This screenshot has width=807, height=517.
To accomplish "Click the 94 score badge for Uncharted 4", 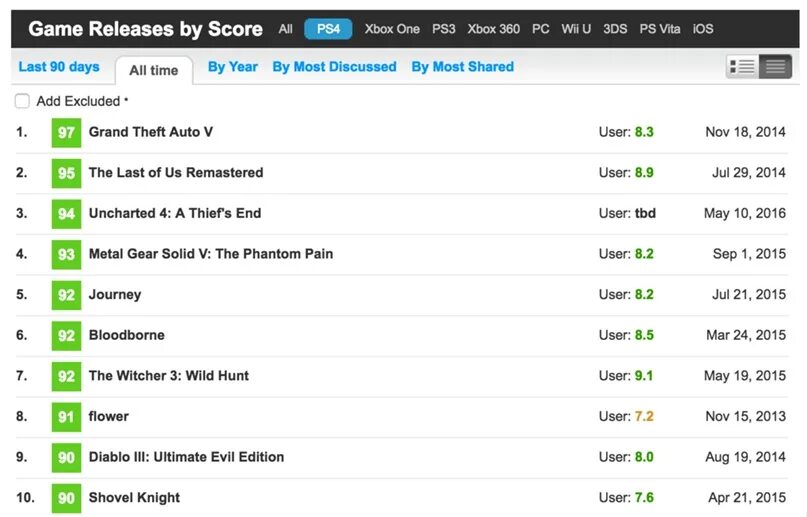I will [x=66, y=214].
